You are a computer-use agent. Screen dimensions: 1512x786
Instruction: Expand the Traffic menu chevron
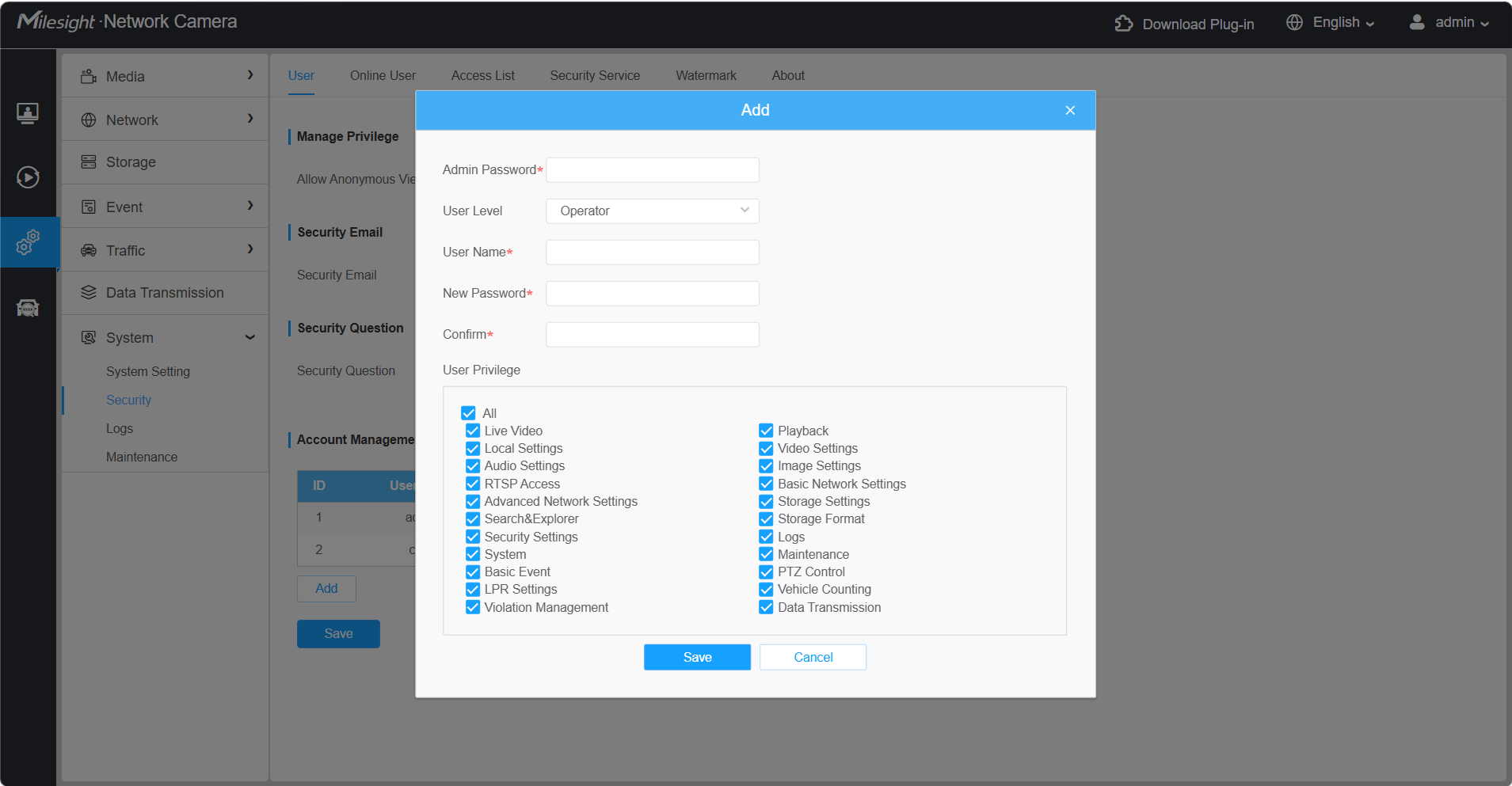[250, 249]
